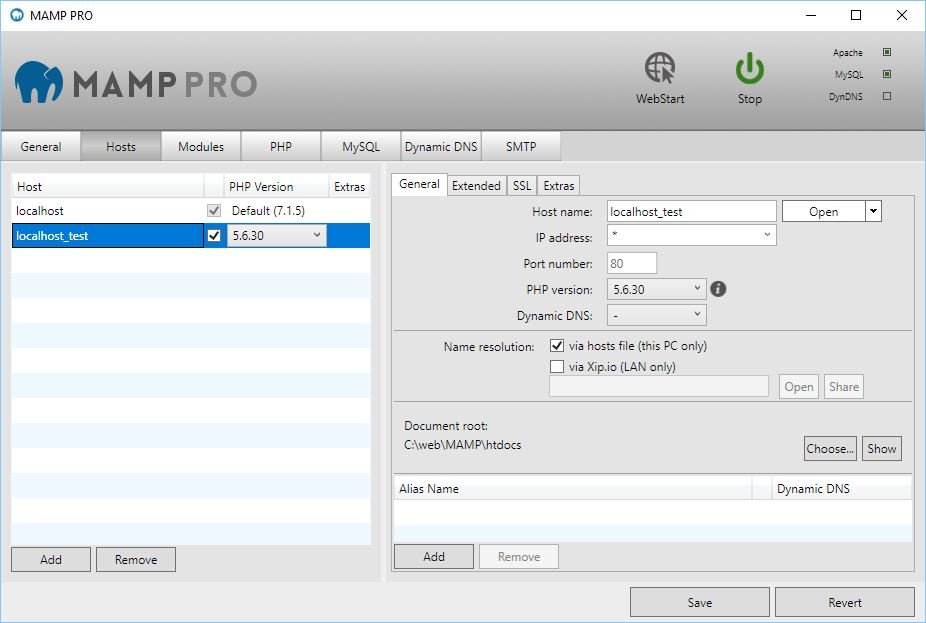This screenshot has height=623, width=926.
Task: Click the Alias Name column header
Action: coord(573,488)
